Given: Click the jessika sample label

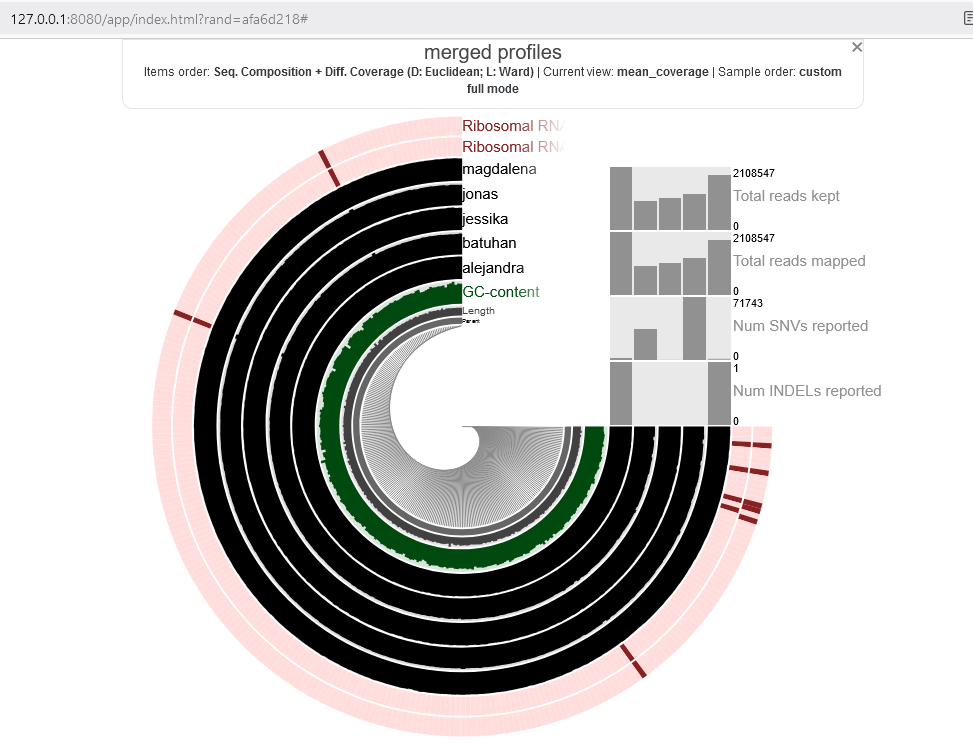Looking at the screenshot, I should pyautogui.click(x=484, y=219).
